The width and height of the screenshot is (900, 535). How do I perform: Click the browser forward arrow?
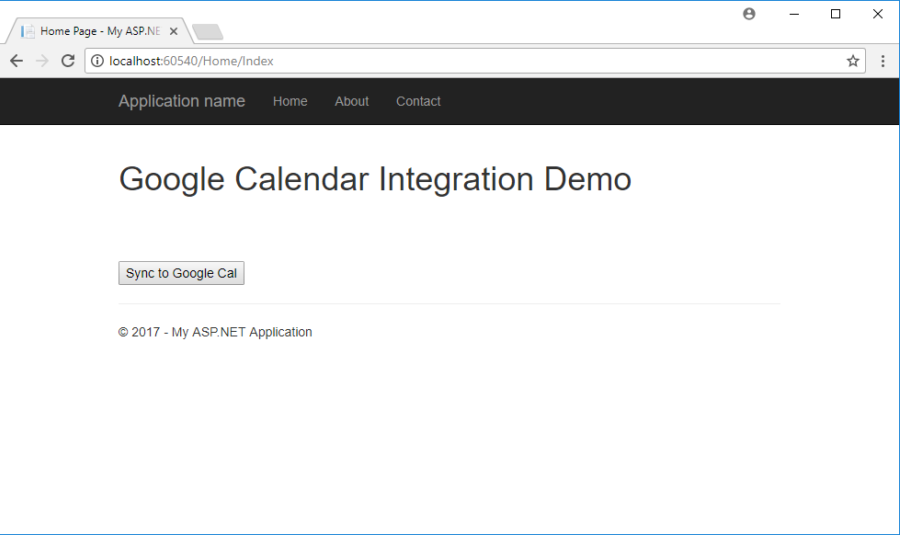[x=42, y=61]
